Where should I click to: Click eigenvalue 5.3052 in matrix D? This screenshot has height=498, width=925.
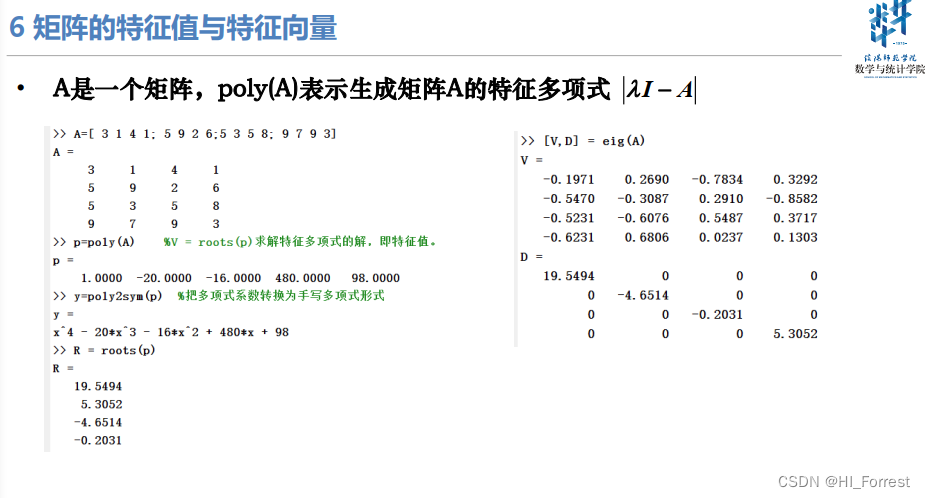coord(795,334)
